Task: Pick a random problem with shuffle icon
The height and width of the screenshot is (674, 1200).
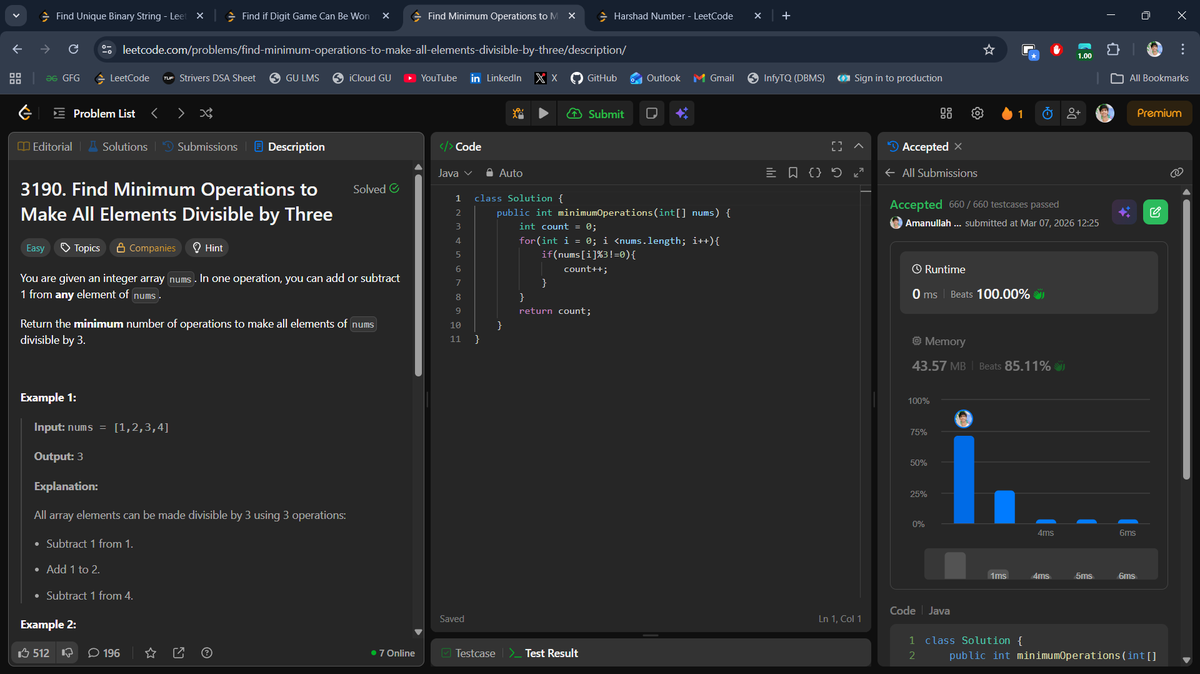Action: click(205, 114)
